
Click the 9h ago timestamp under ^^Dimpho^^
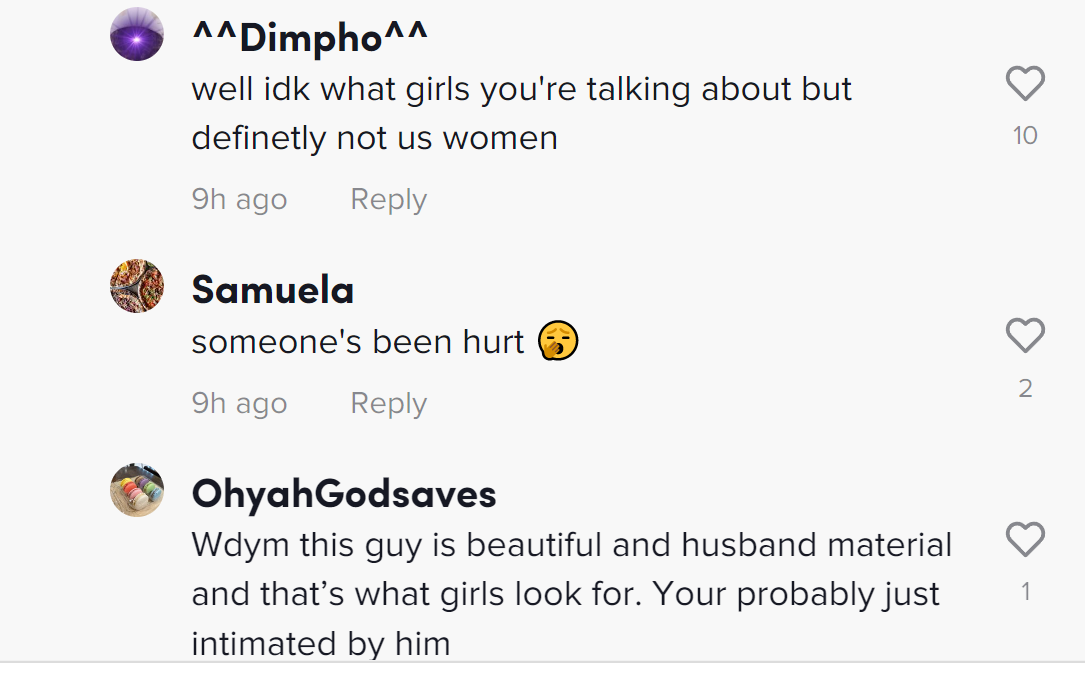239,200
